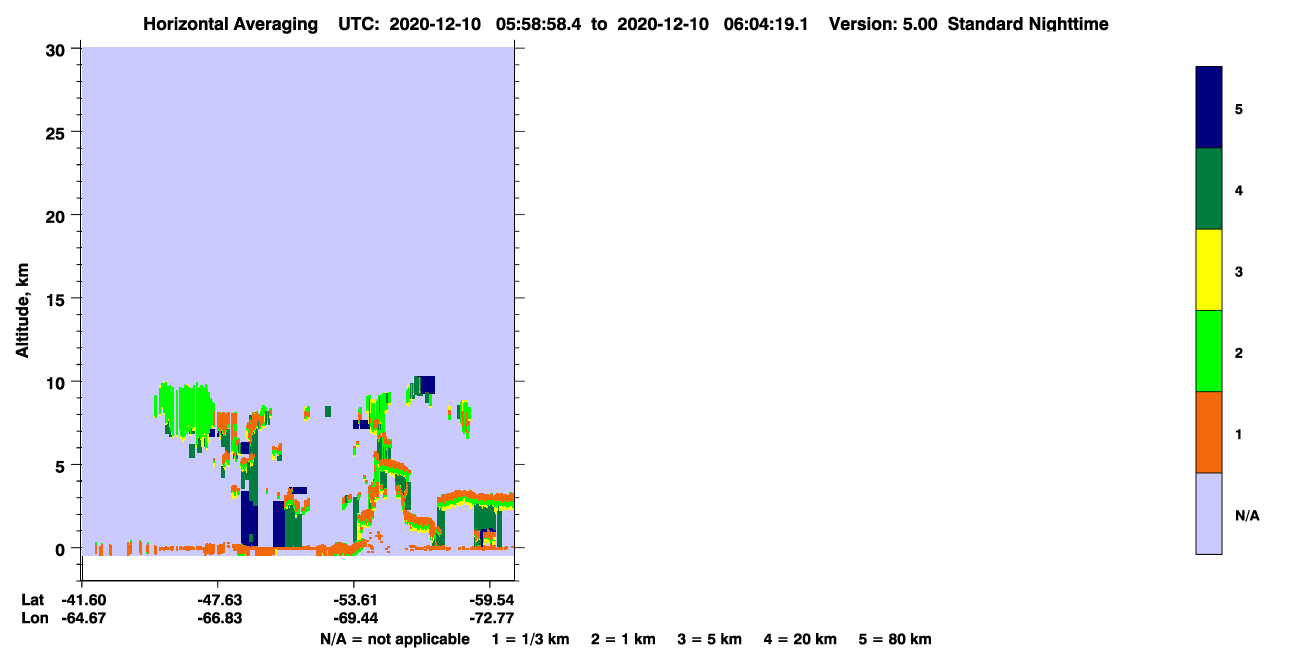The height and width of the screenshot is (667, 1300).
Task: Click the dark green color bar segment for level 4
Action: [1209, 189]
